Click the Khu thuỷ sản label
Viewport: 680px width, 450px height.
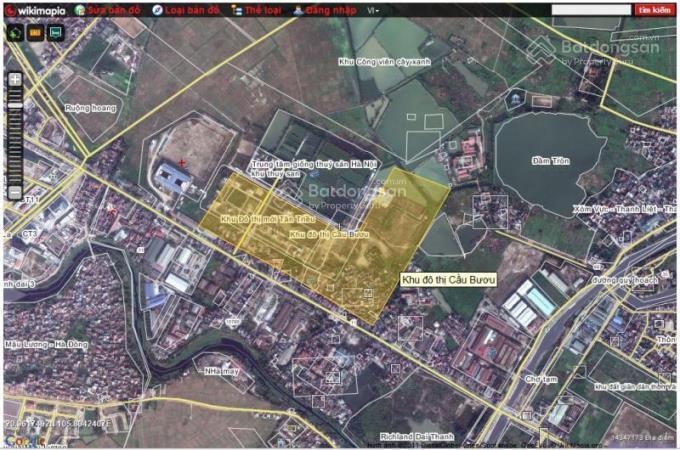[275, 173]
